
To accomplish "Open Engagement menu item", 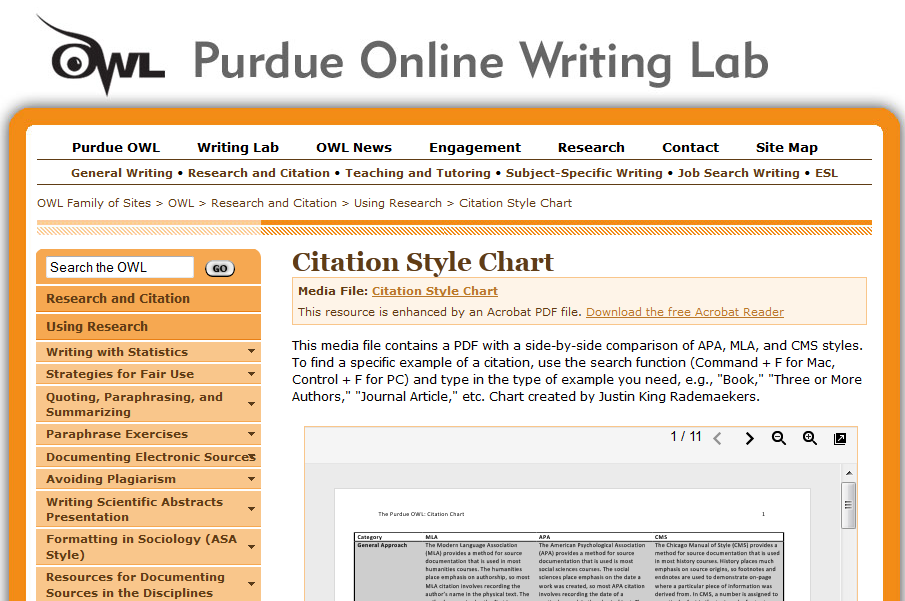I will tap(475, 148).
